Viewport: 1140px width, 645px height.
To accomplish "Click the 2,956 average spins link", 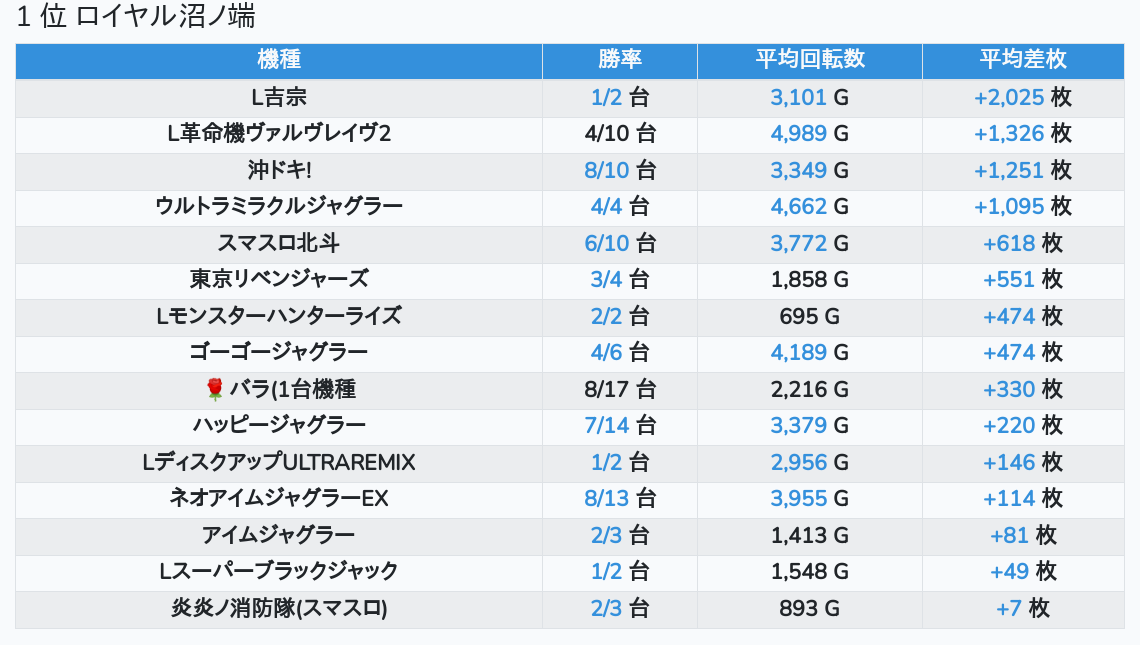I will (798, 462).
